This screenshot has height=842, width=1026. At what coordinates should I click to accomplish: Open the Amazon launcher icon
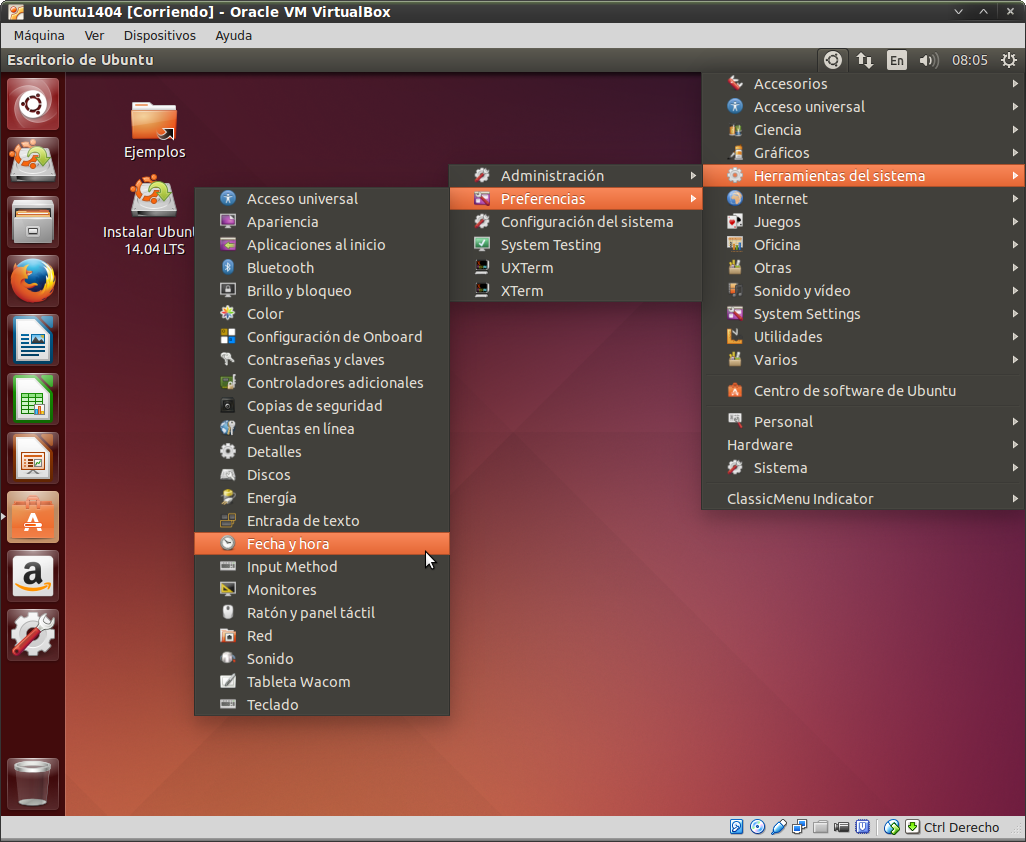coord(34,576)
